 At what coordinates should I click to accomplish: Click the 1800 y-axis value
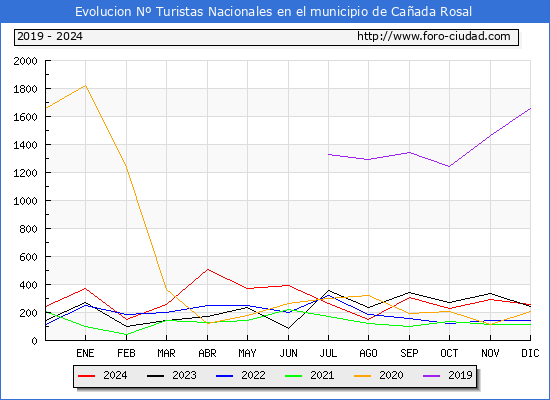tap(25, 89)
